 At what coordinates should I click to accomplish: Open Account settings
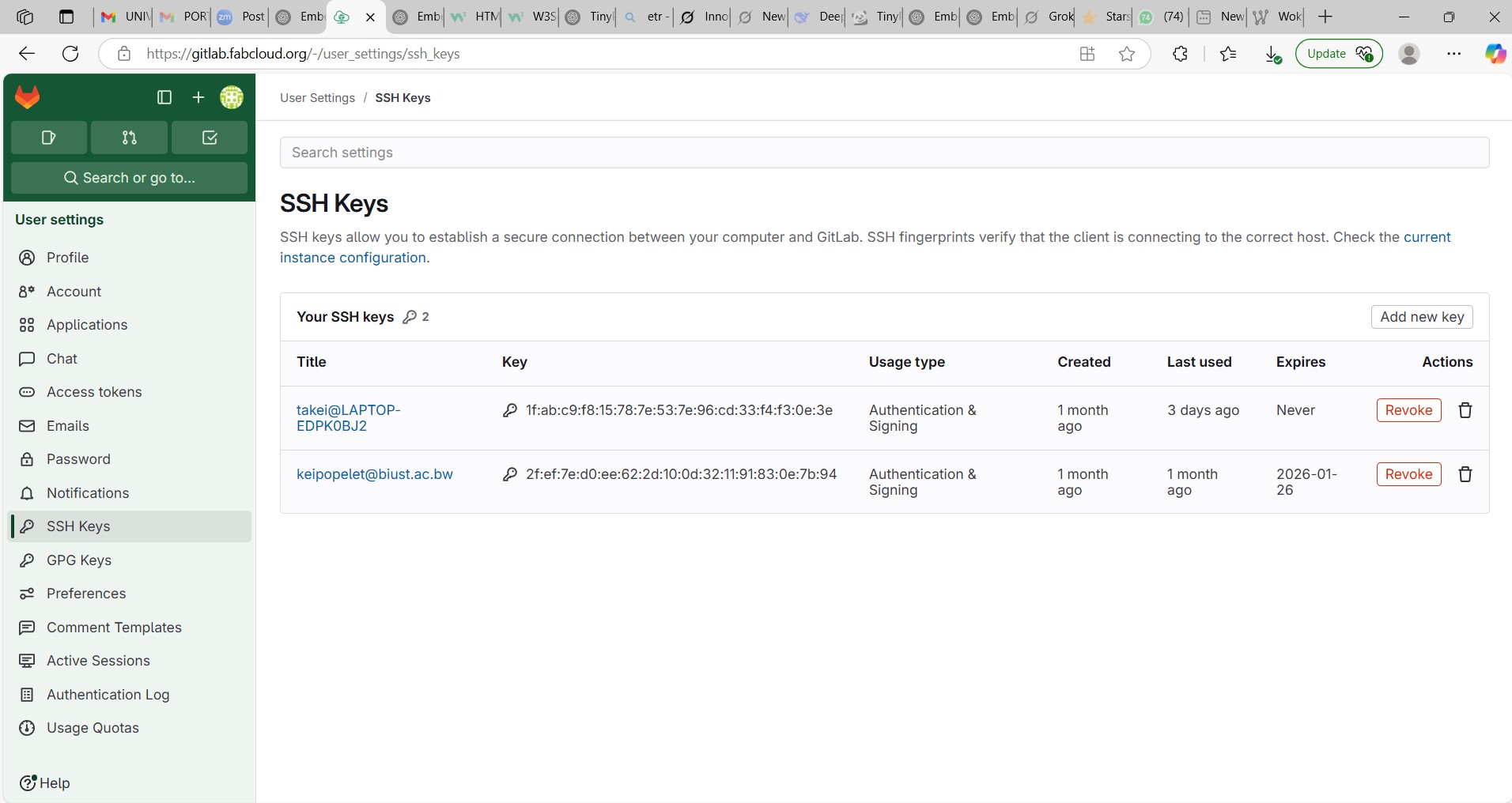coord(130,292)
